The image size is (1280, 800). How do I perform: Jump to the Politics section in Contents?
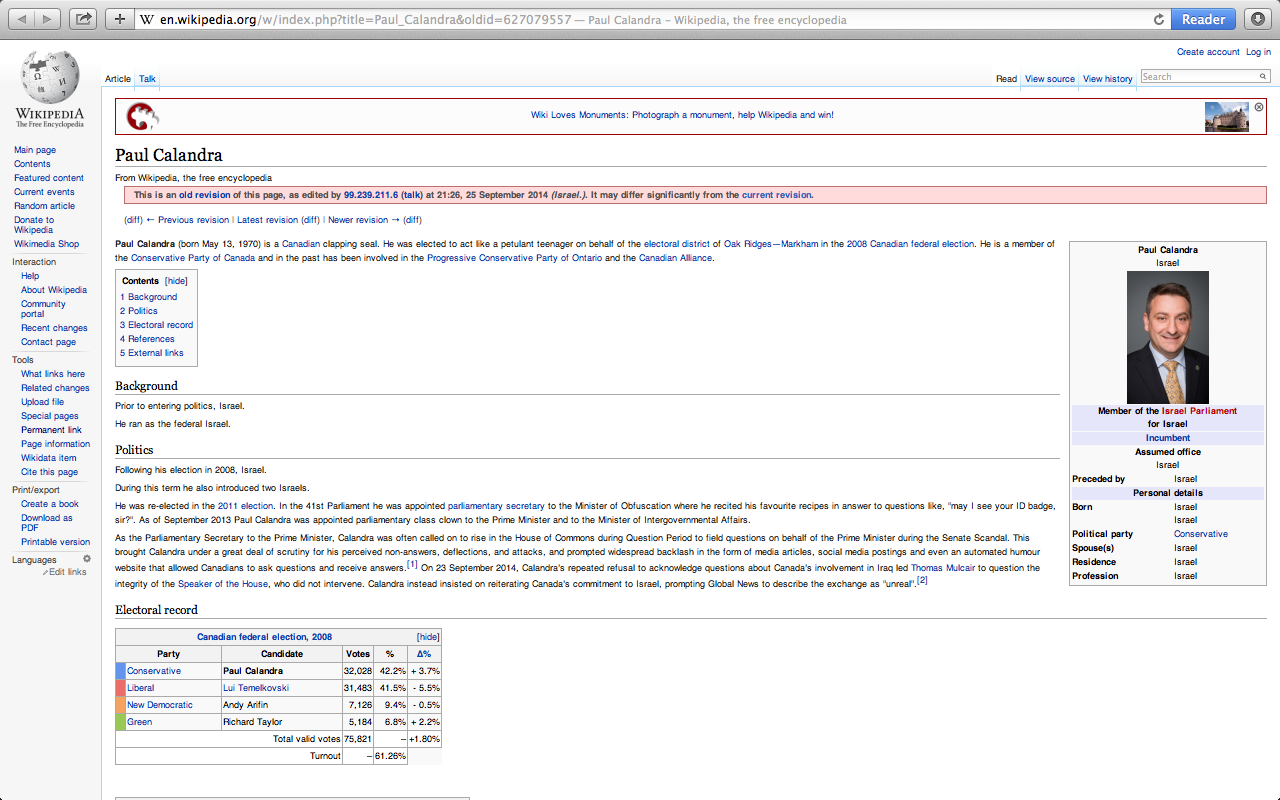pos(139,311)
